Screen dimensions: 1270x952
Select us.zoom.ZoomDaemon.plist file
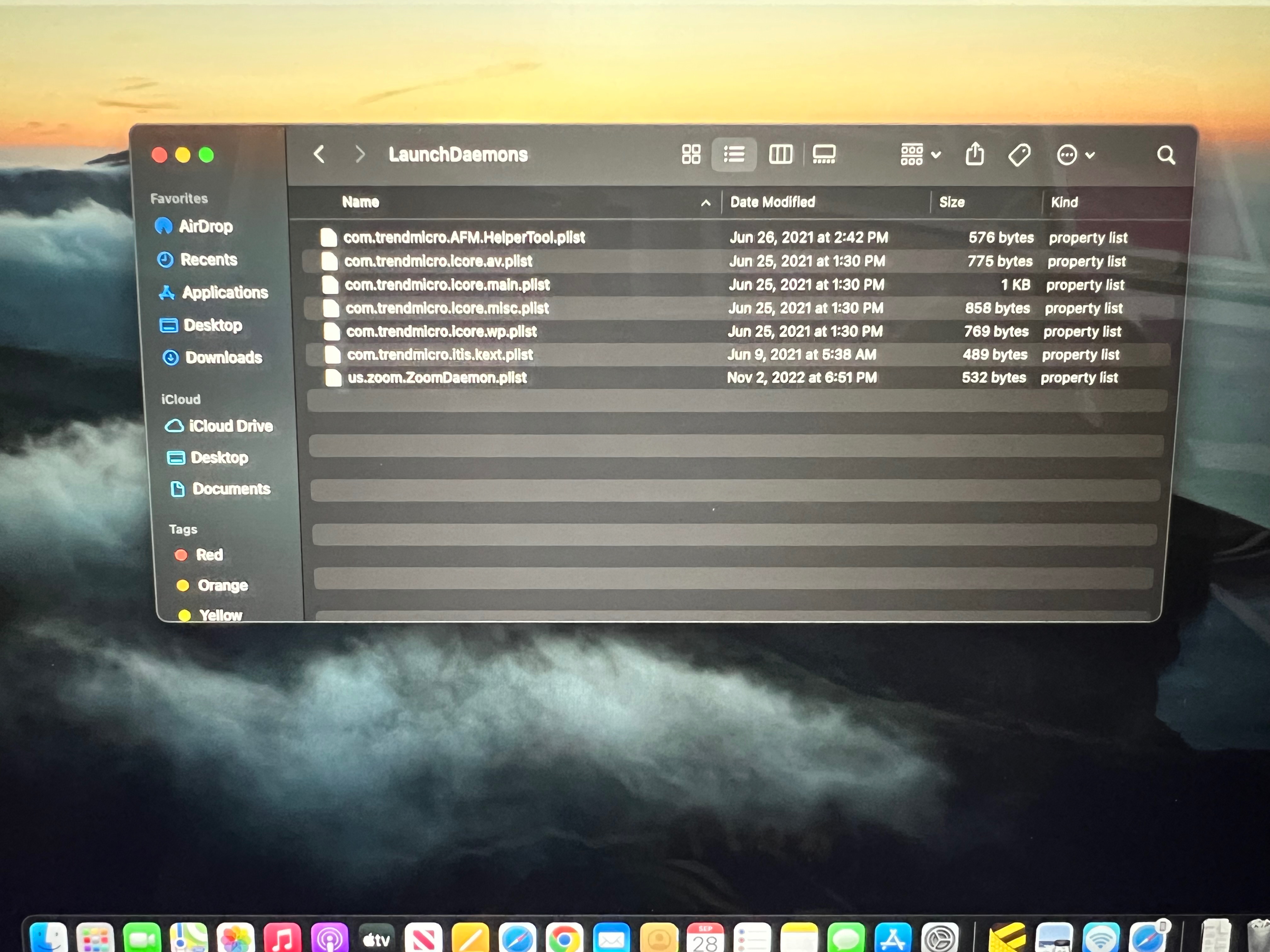436,377
